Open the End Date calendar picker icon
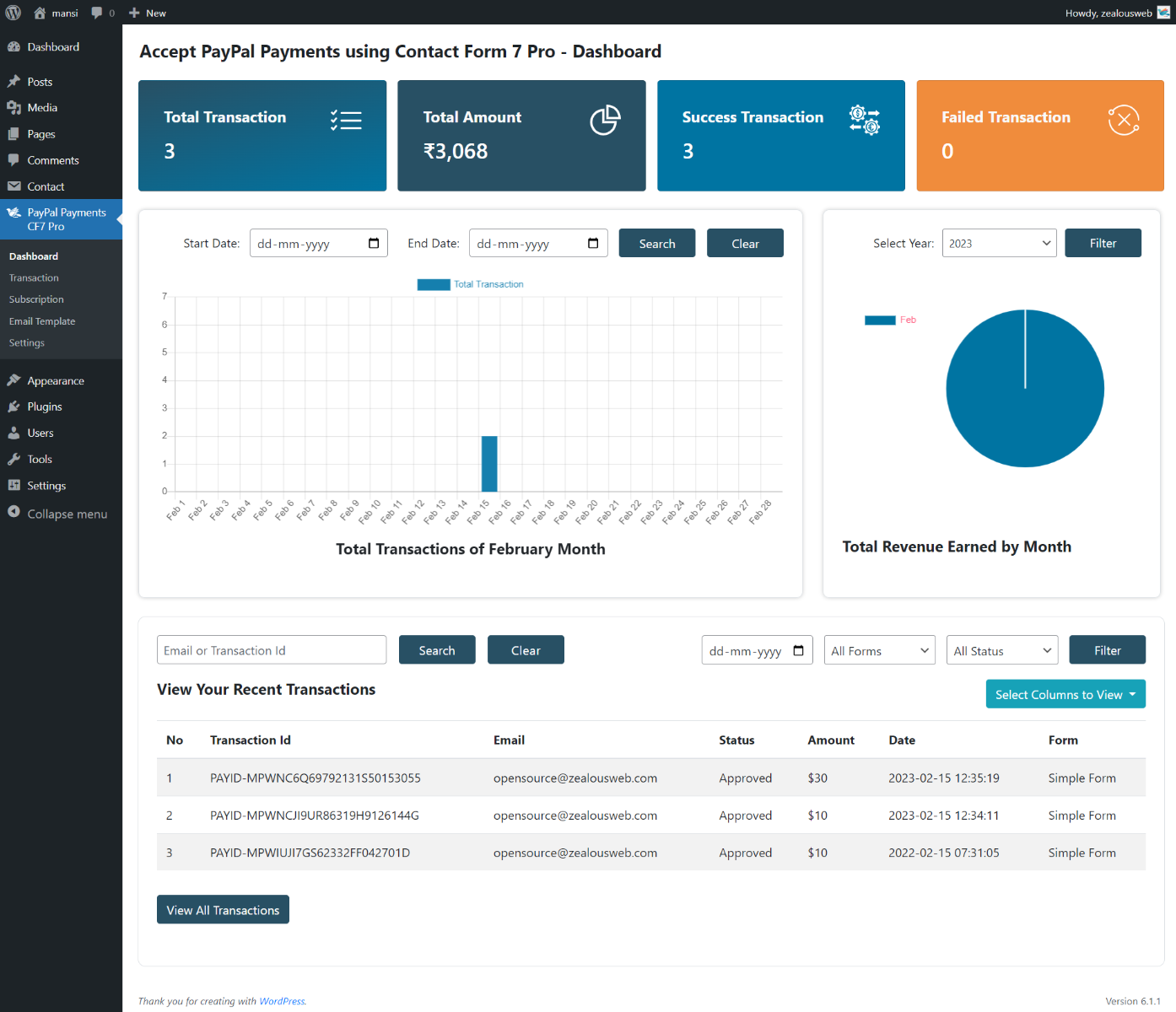 593,244
